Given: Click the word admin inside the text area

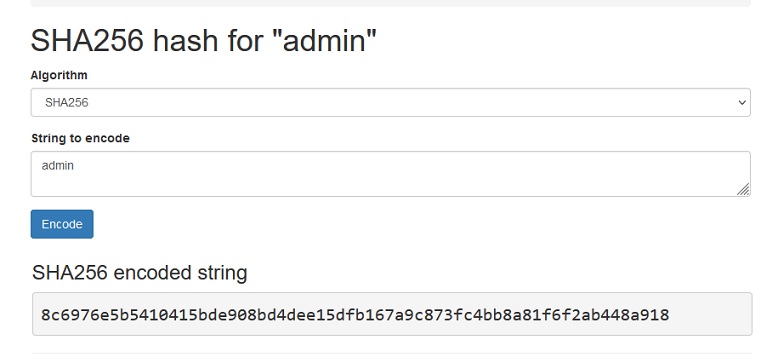Looking at the screenshot, I should click(x=58, y=166).
